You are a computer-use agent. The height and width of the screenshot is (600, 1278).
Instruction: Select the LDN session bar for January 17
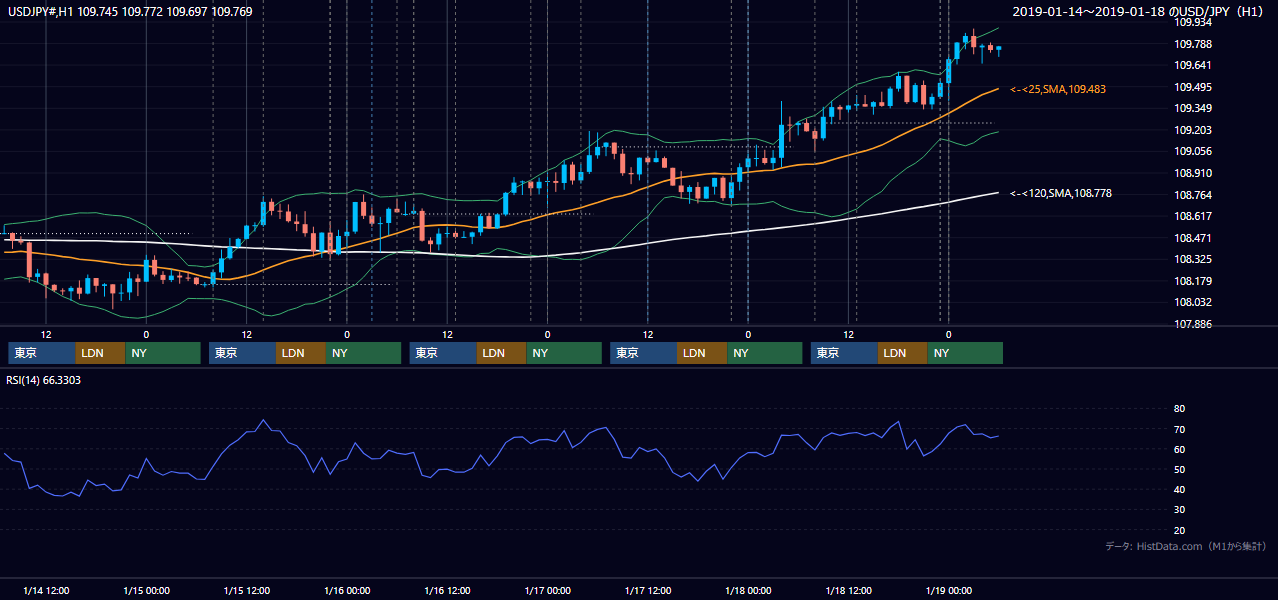(703, 353)
